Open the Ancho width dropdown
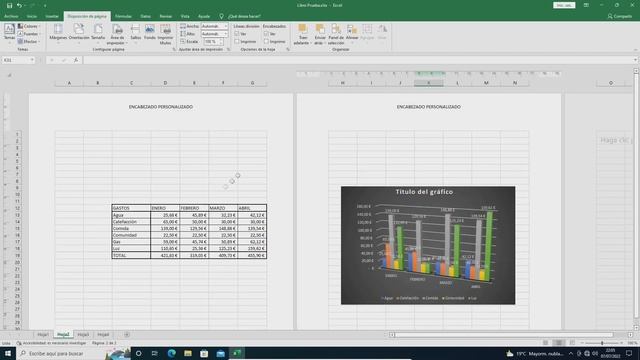 coord(214,26)
